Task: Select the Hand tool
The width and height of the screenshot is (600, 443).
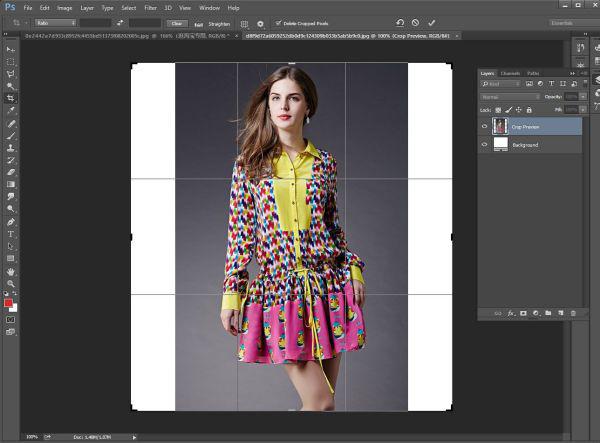Action: (11, 271)
